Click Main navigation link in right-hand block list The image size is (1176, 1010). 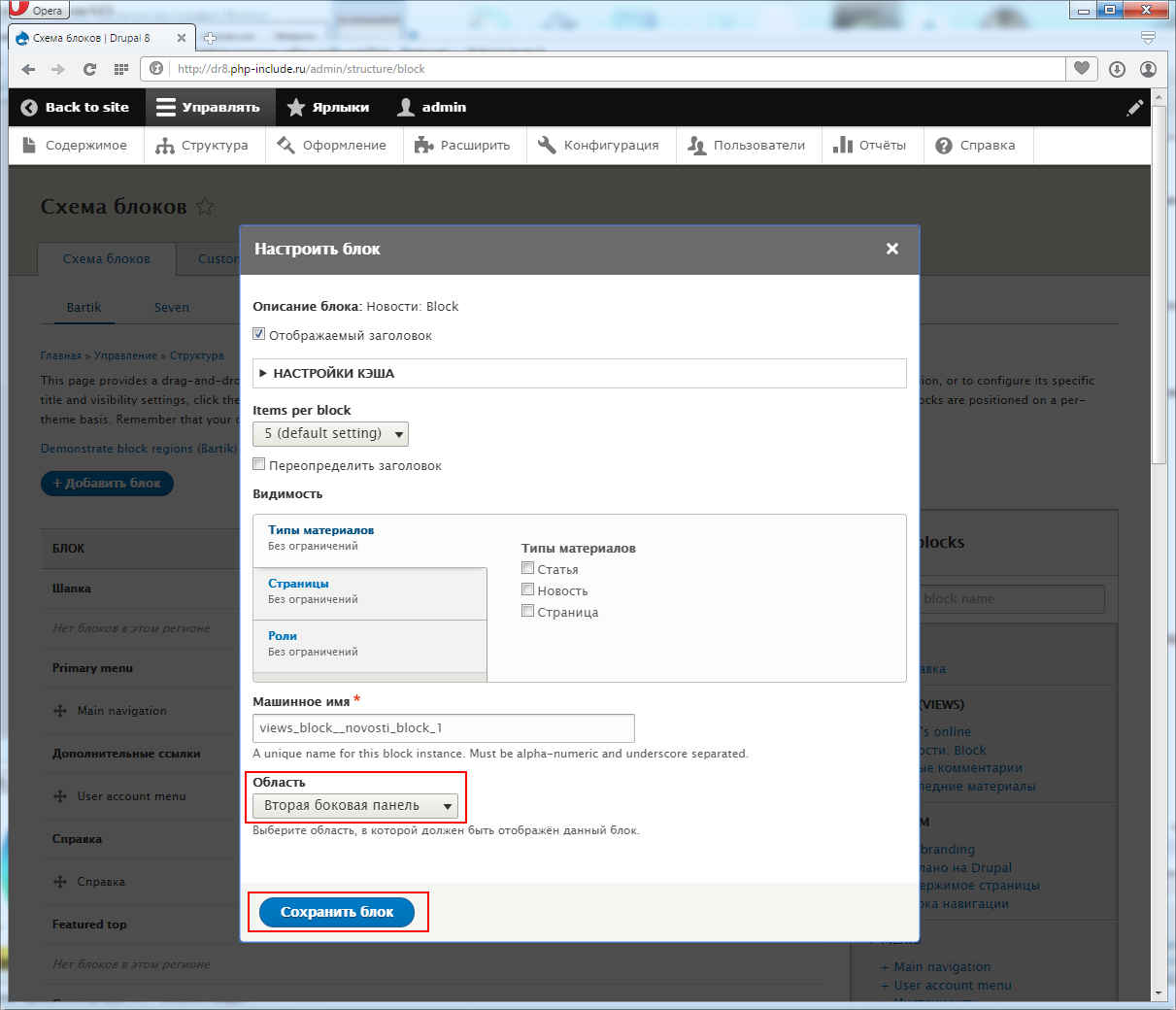(942, 967)
